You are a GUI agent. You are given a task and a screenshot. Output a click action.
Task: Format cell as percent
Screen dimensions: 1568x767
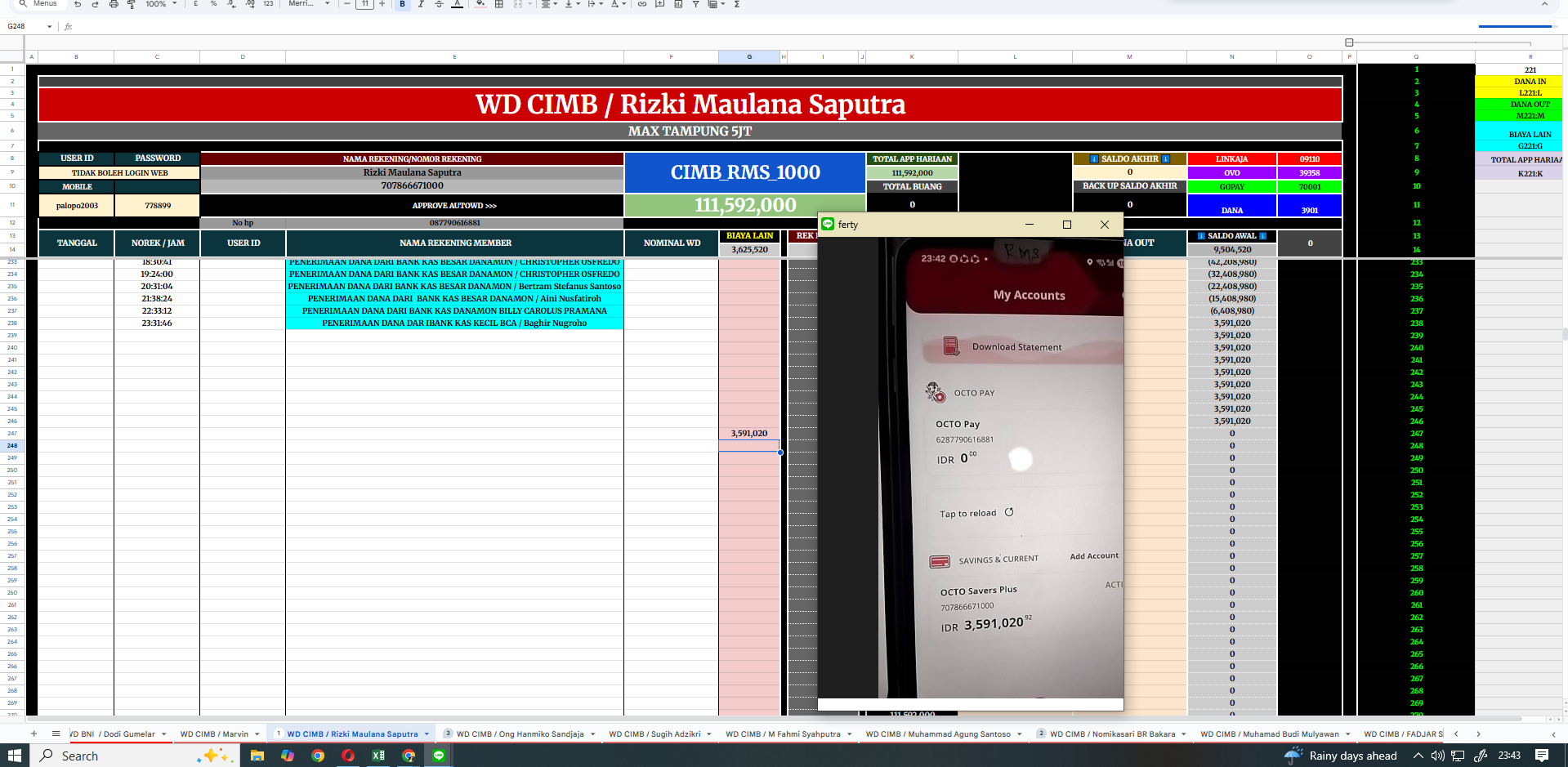pyautogui.click(x=213, y=4)
